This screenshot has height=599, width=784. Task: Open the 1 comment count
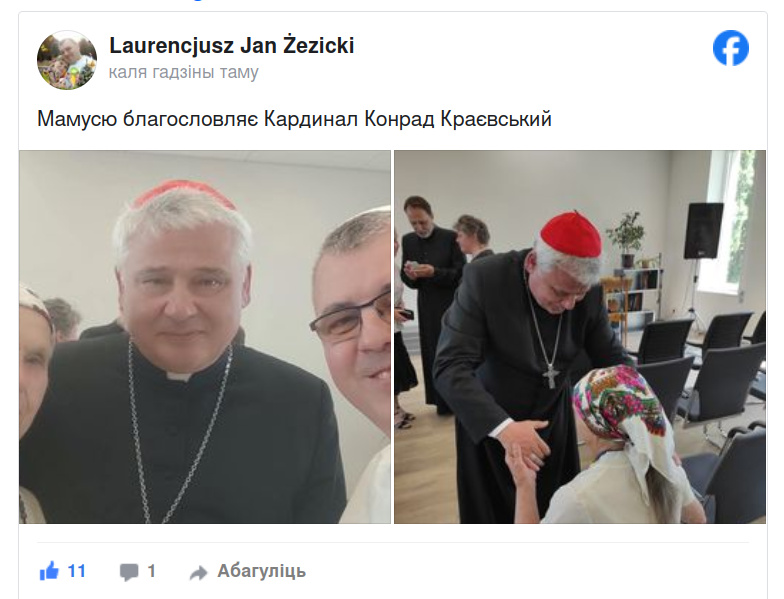click(152, 571)
